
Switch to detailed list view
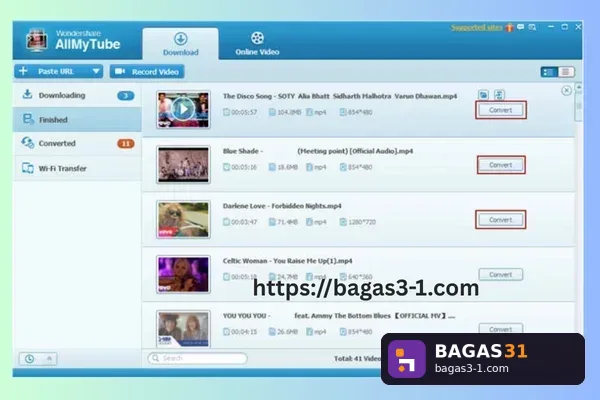(549, 72)
